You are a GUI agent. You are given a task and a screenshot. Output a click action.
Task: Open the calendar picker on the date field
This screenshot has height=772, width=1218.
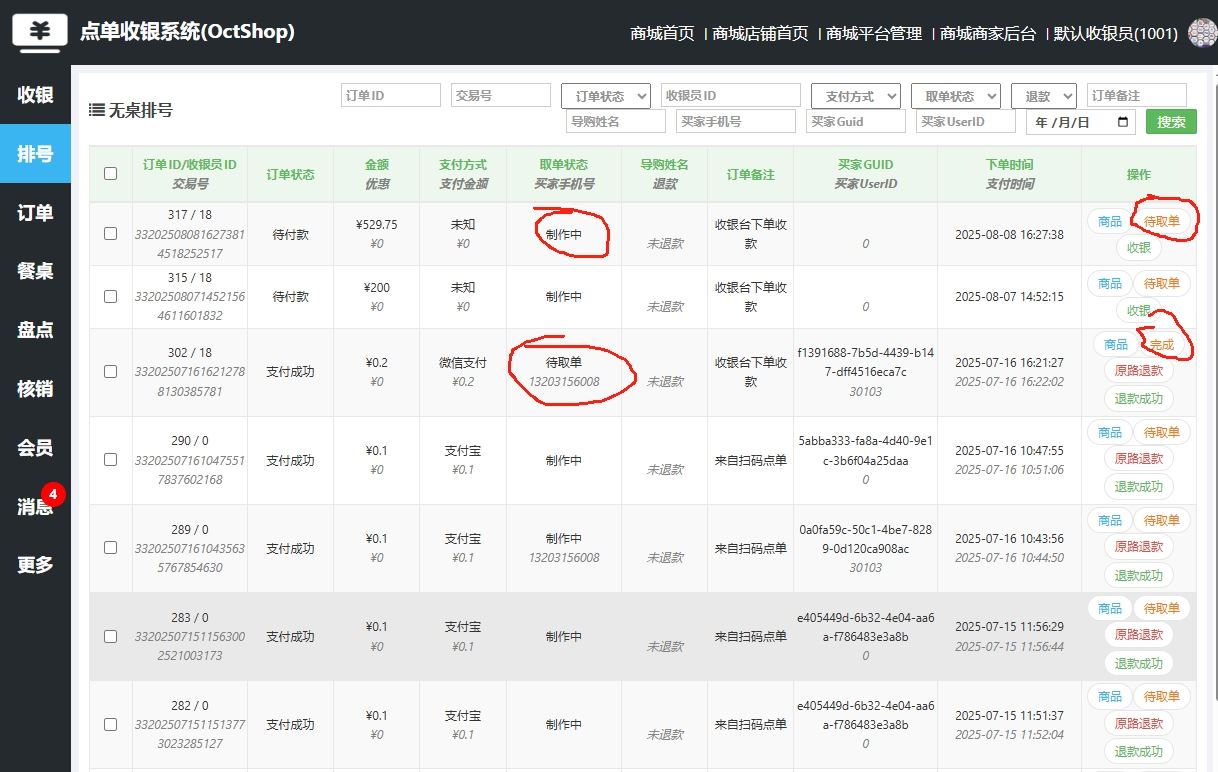(1125, 122)
